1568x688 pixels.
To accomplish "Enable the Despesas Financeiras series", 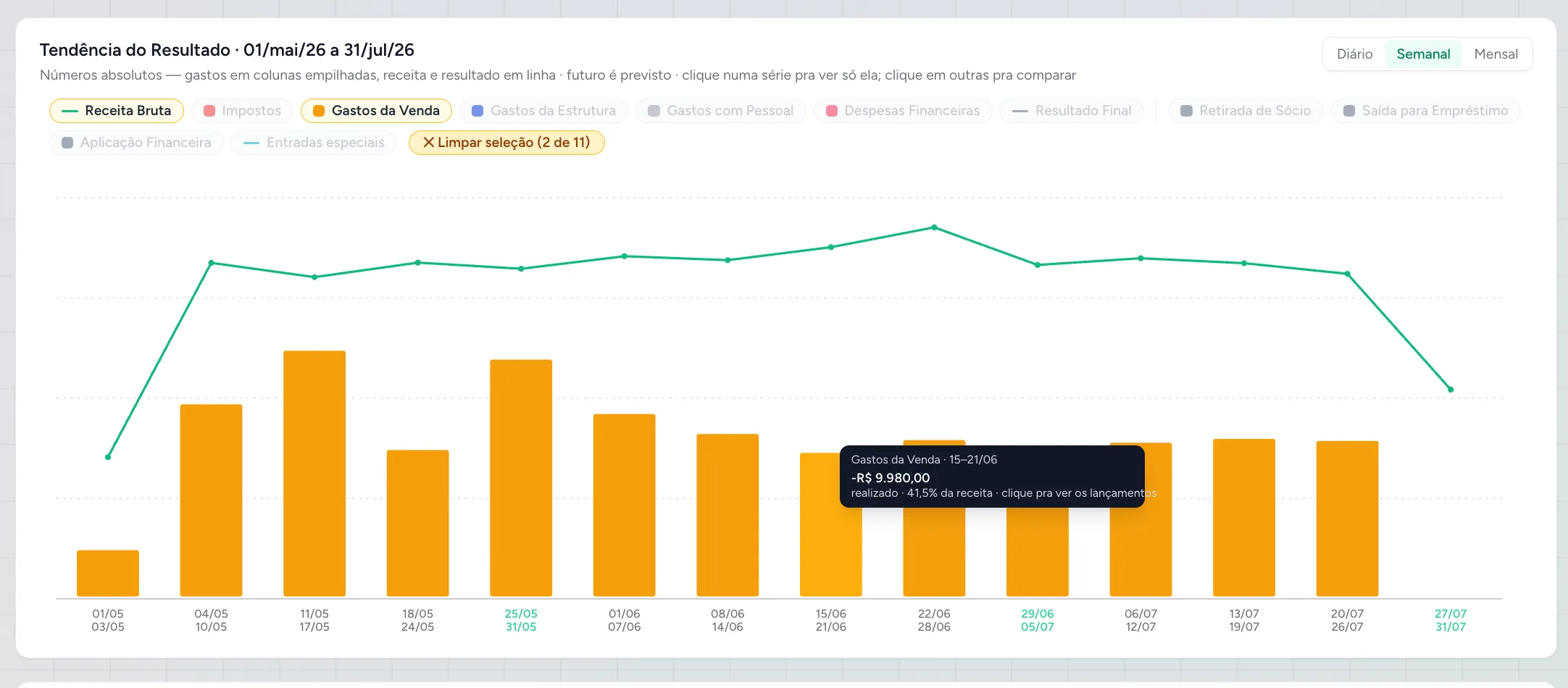I will (903, 111).
